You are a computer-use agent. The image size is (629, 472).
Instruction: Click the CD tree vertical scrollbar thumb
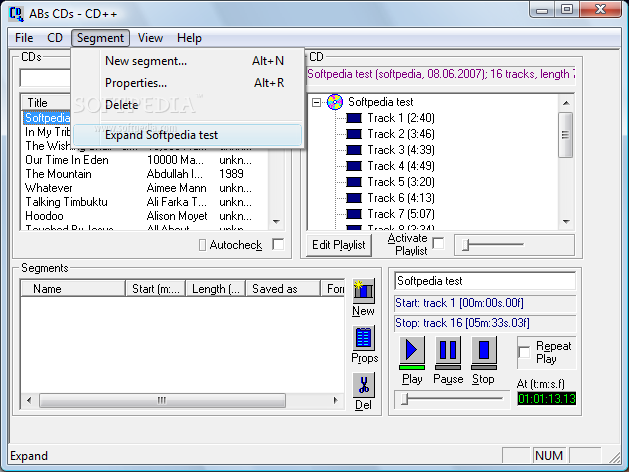566,135
